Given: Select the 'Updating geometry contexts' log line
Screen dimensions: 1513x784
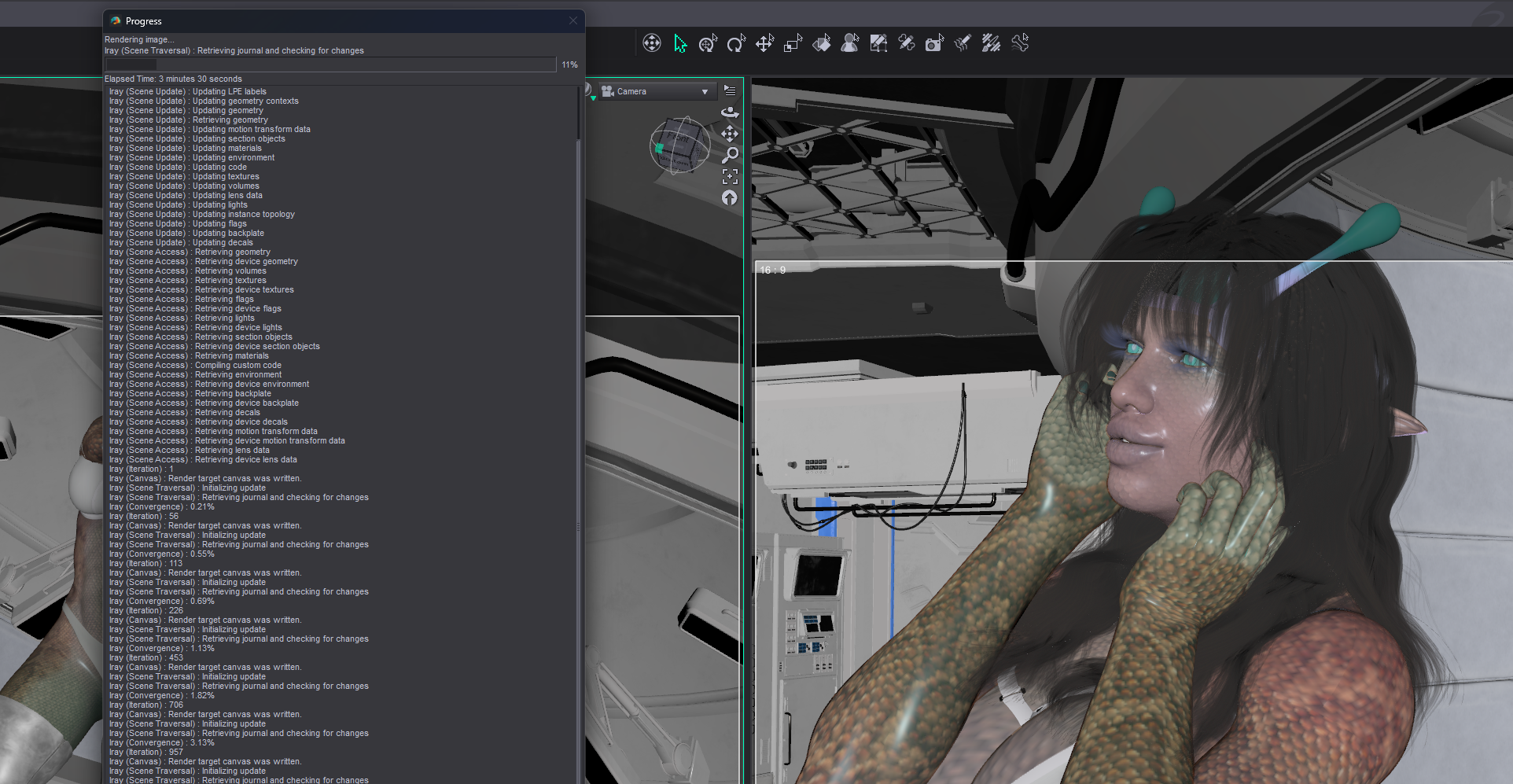Looking at the screenshot, I should 204,101.
